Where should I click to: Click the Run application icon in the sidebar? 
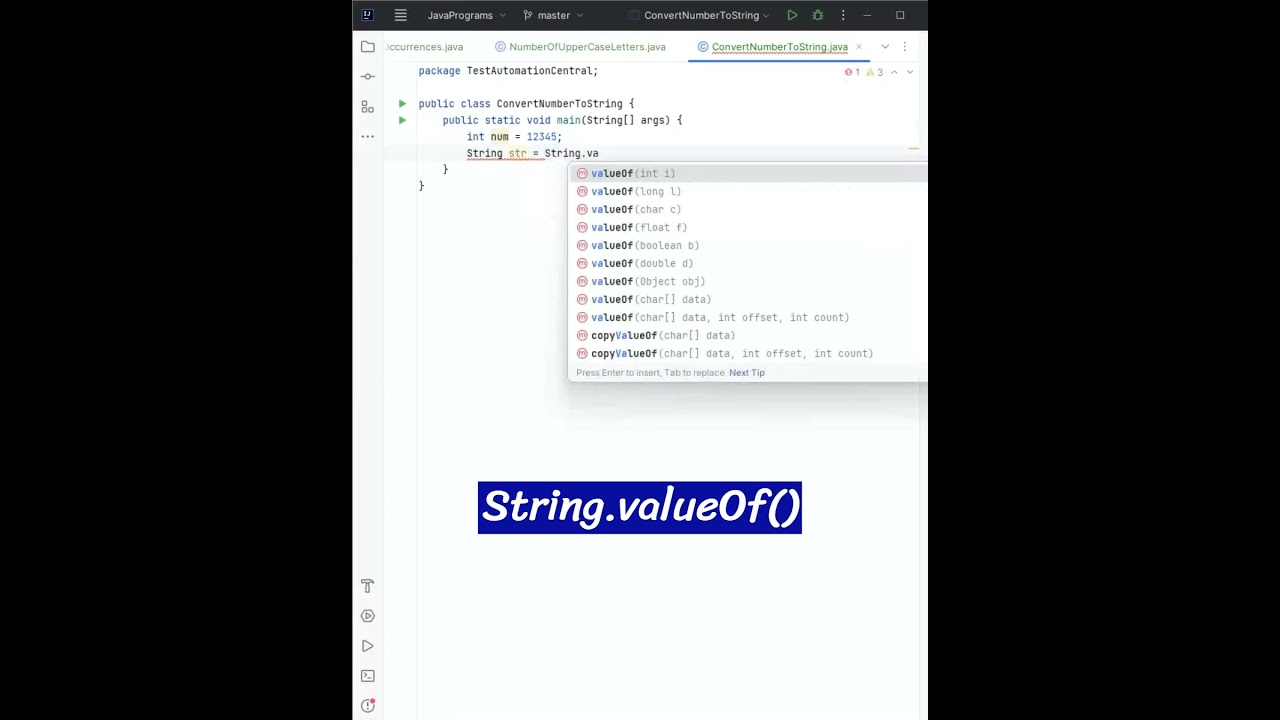[368, 645]
